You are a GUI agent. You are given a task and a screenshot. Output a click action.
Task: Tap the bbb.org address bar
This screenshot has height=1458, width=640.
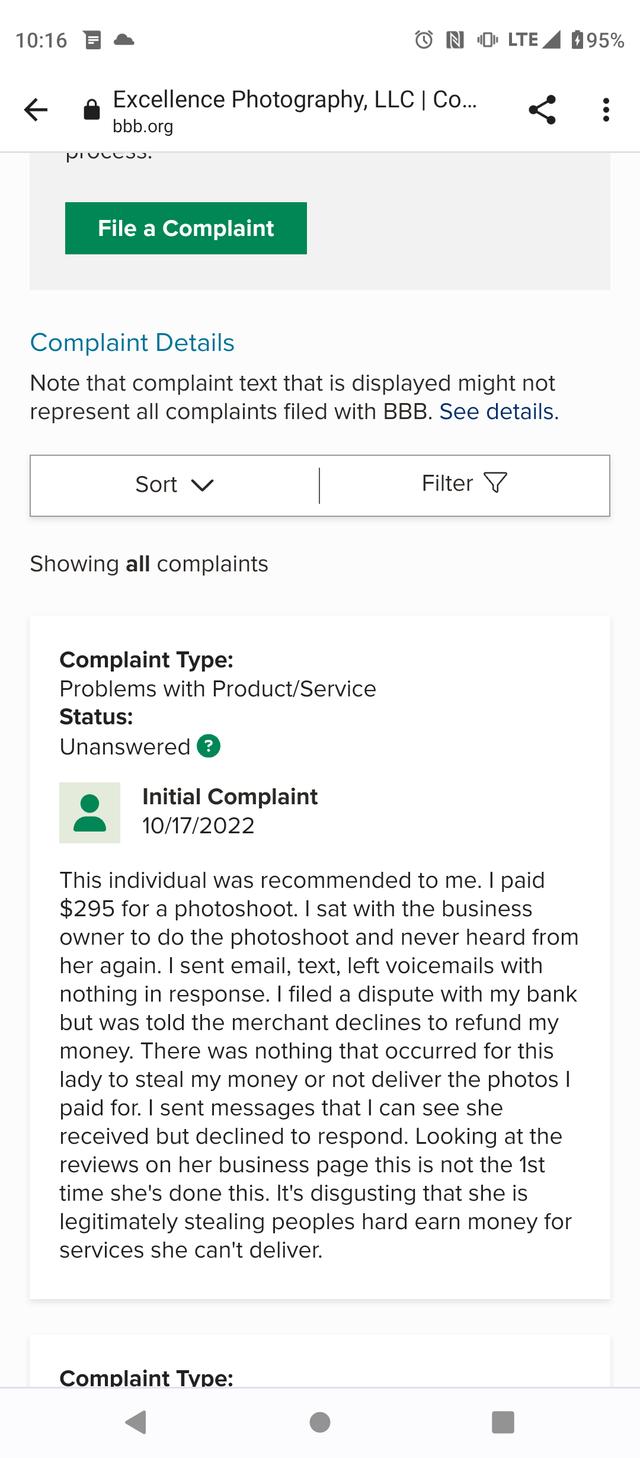point(295,110)
